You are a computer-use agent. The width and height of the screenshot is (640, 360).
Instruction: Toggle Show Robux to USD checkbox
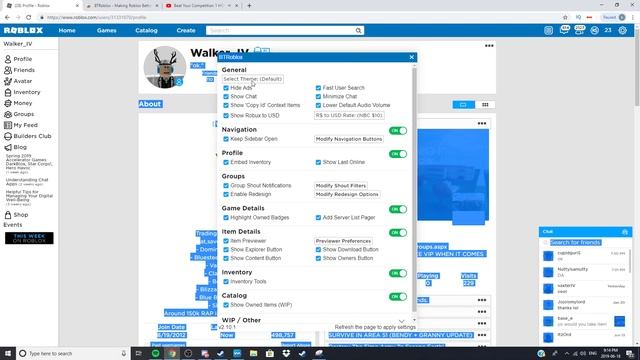pos(226,116)
